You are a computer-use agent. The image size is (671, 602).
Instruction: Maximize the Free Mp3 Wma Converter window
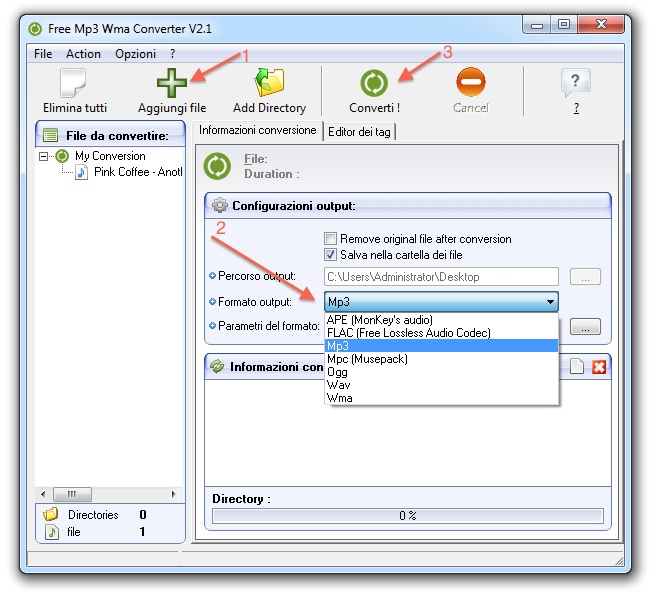click(564, 25)
